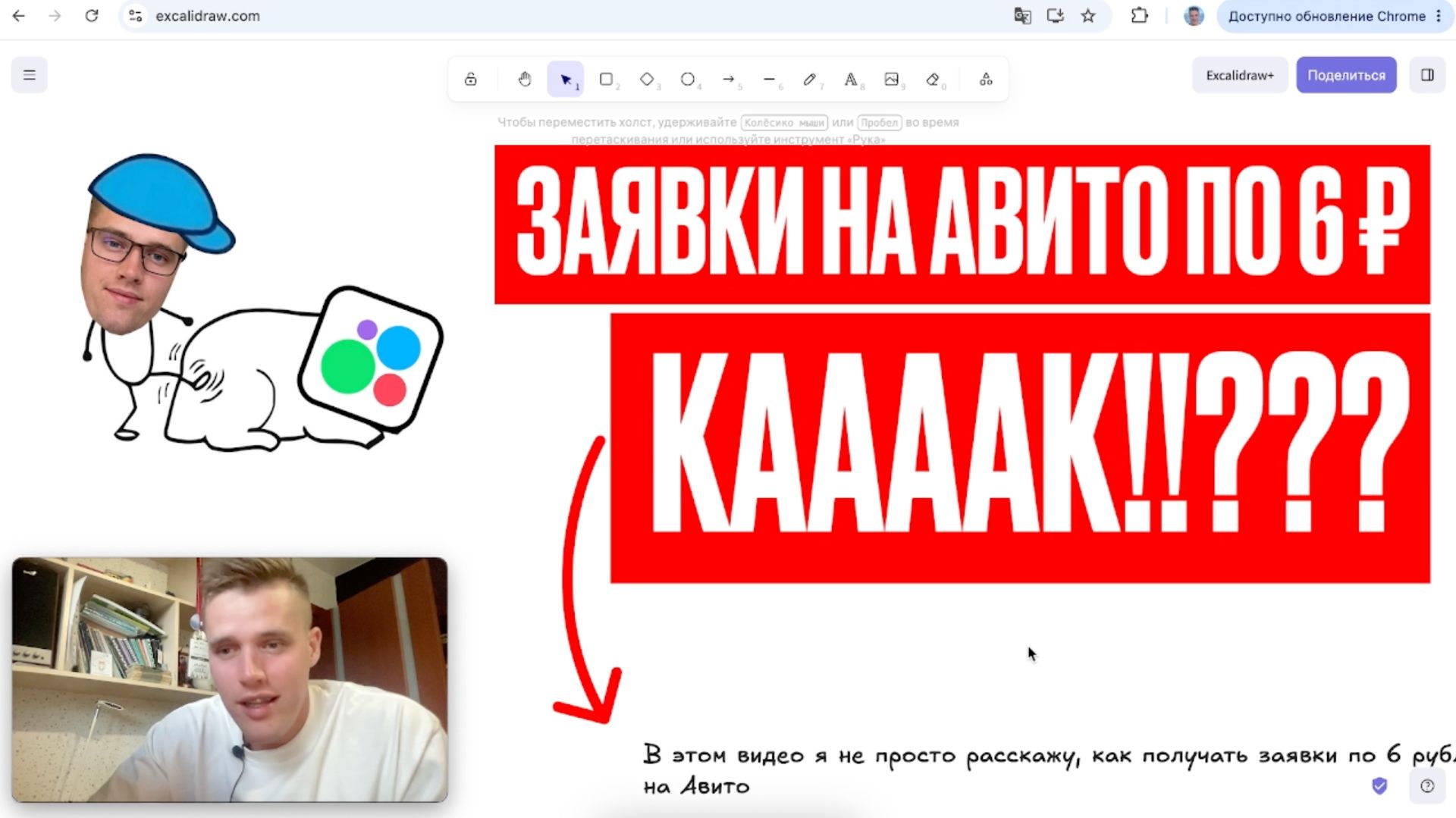1456x818 pixels.
Task: Open Chrome three-dot menu
Action: pyautogui.click(x=1439, y=16)
